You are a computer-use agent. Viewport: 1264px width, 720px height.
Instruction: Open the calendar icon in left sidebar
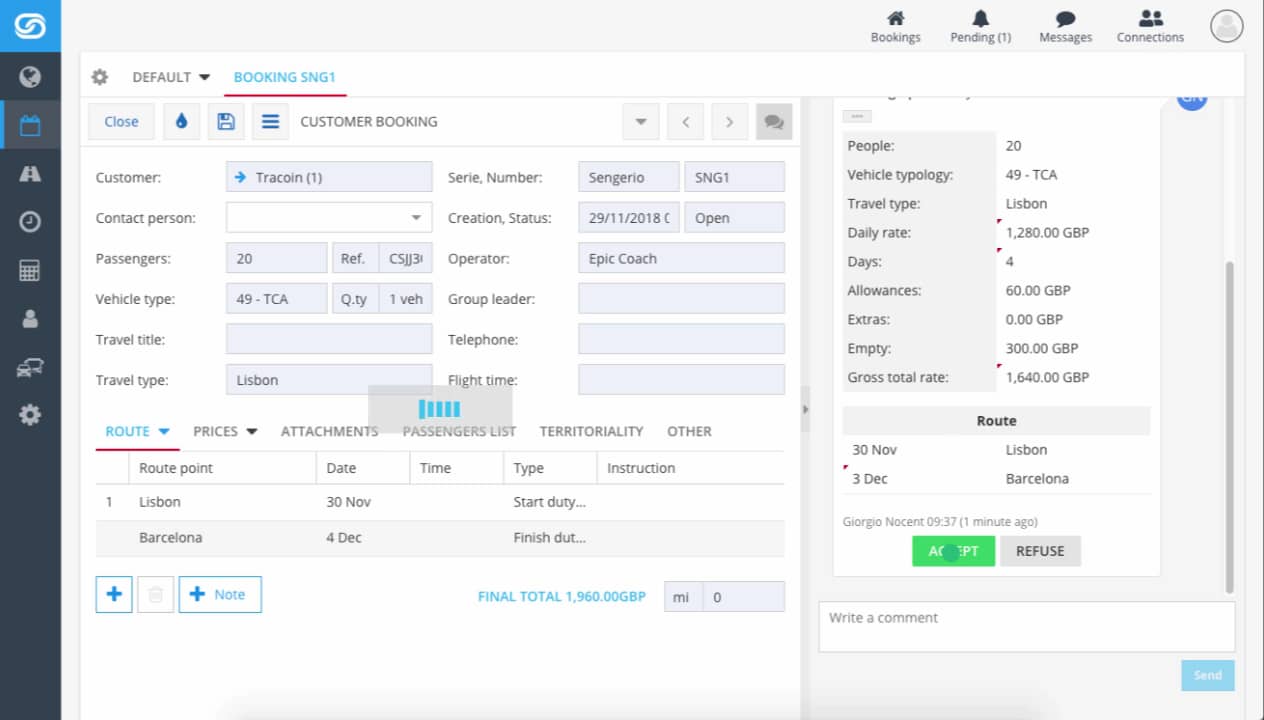pyautogui.click(x=30, y=126)
